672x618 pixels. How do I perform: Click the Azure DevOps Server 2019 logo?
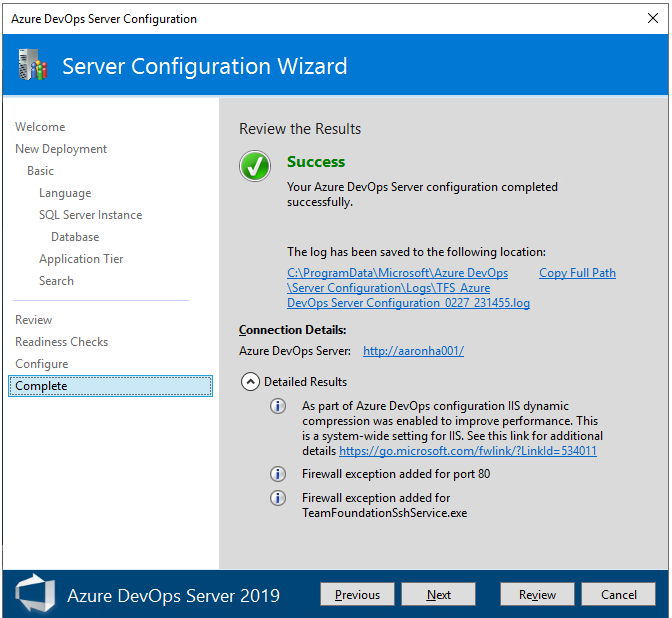pyautogui.click(x=35, y=593)
